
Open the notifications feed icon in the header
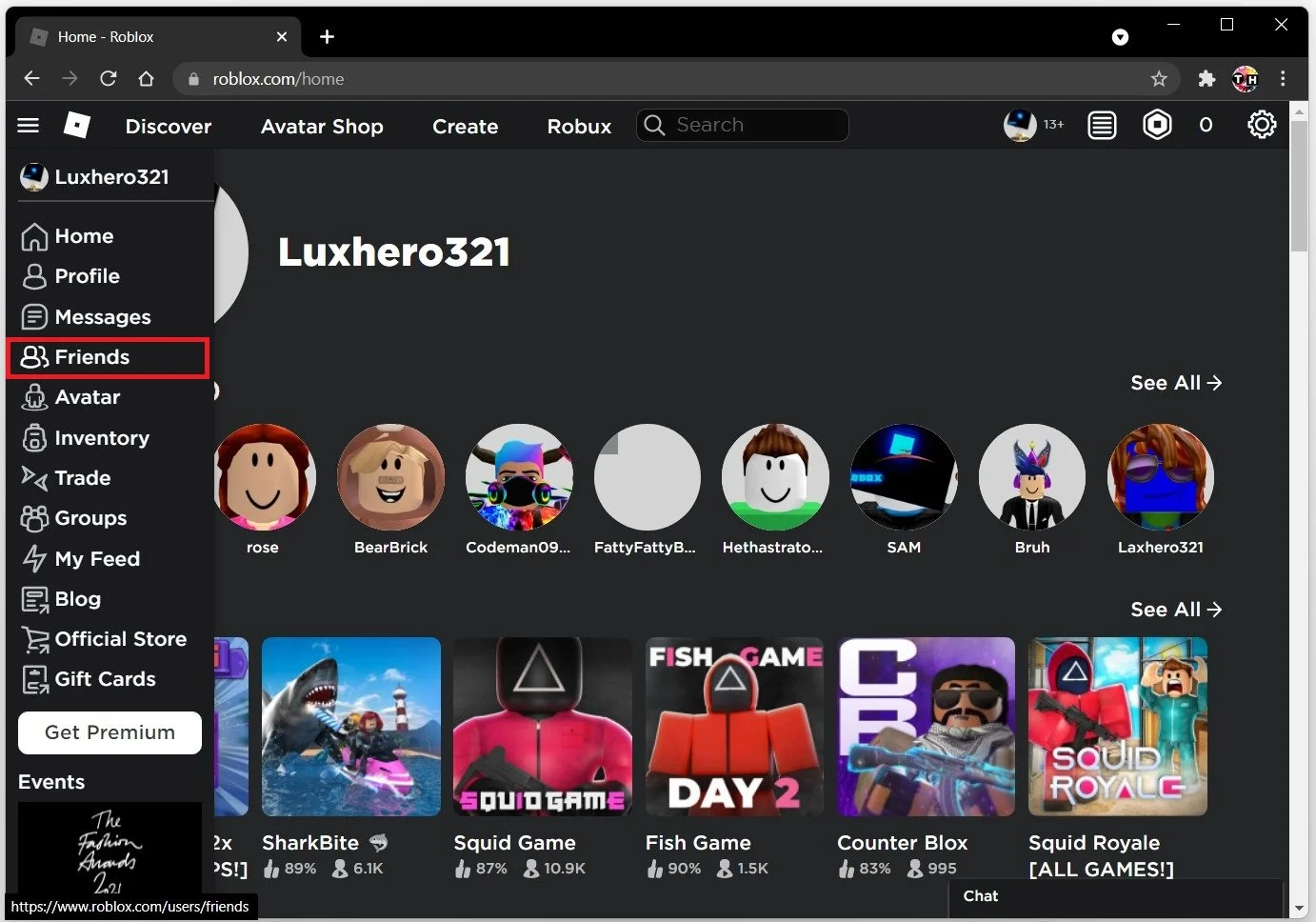[x=1102, y=125]
